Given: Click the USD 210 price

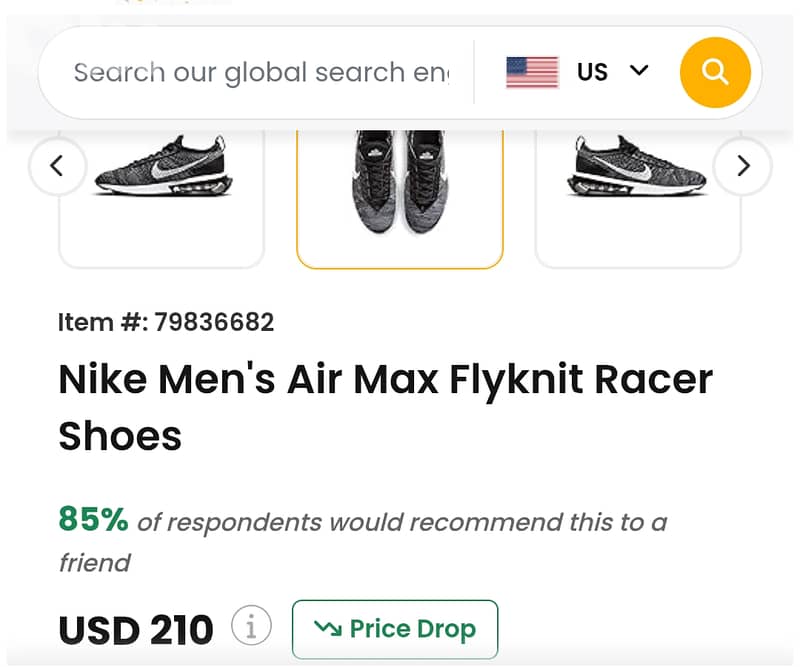Looking at the screenshot, I should point(136,630).
